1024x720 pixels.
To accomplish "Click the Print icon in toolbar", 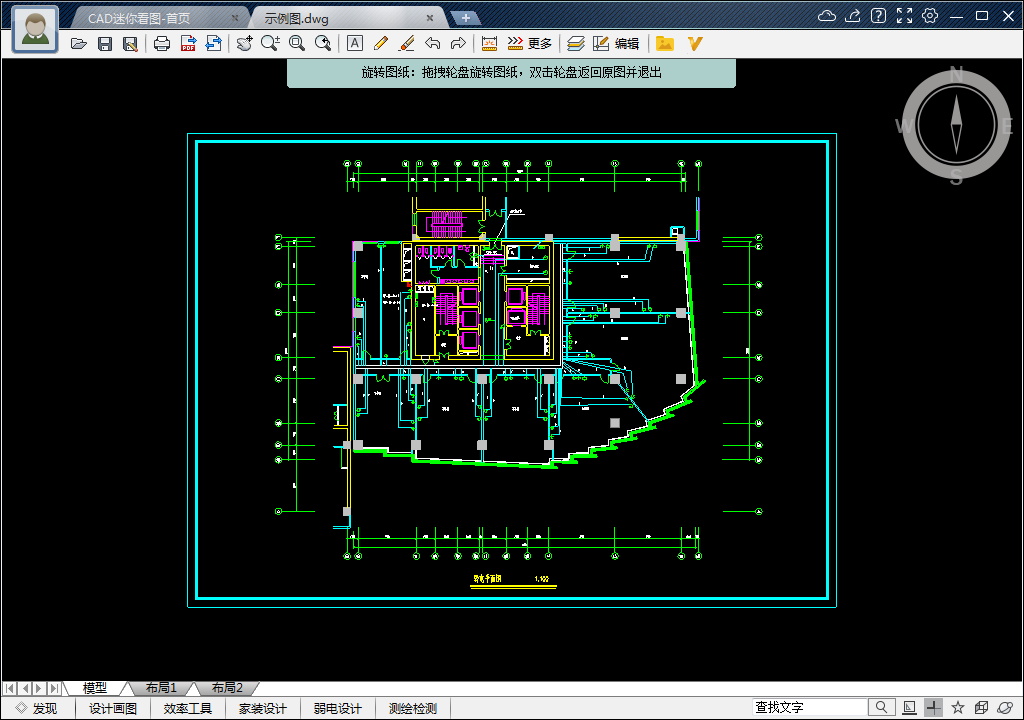I will coord(162,44).
